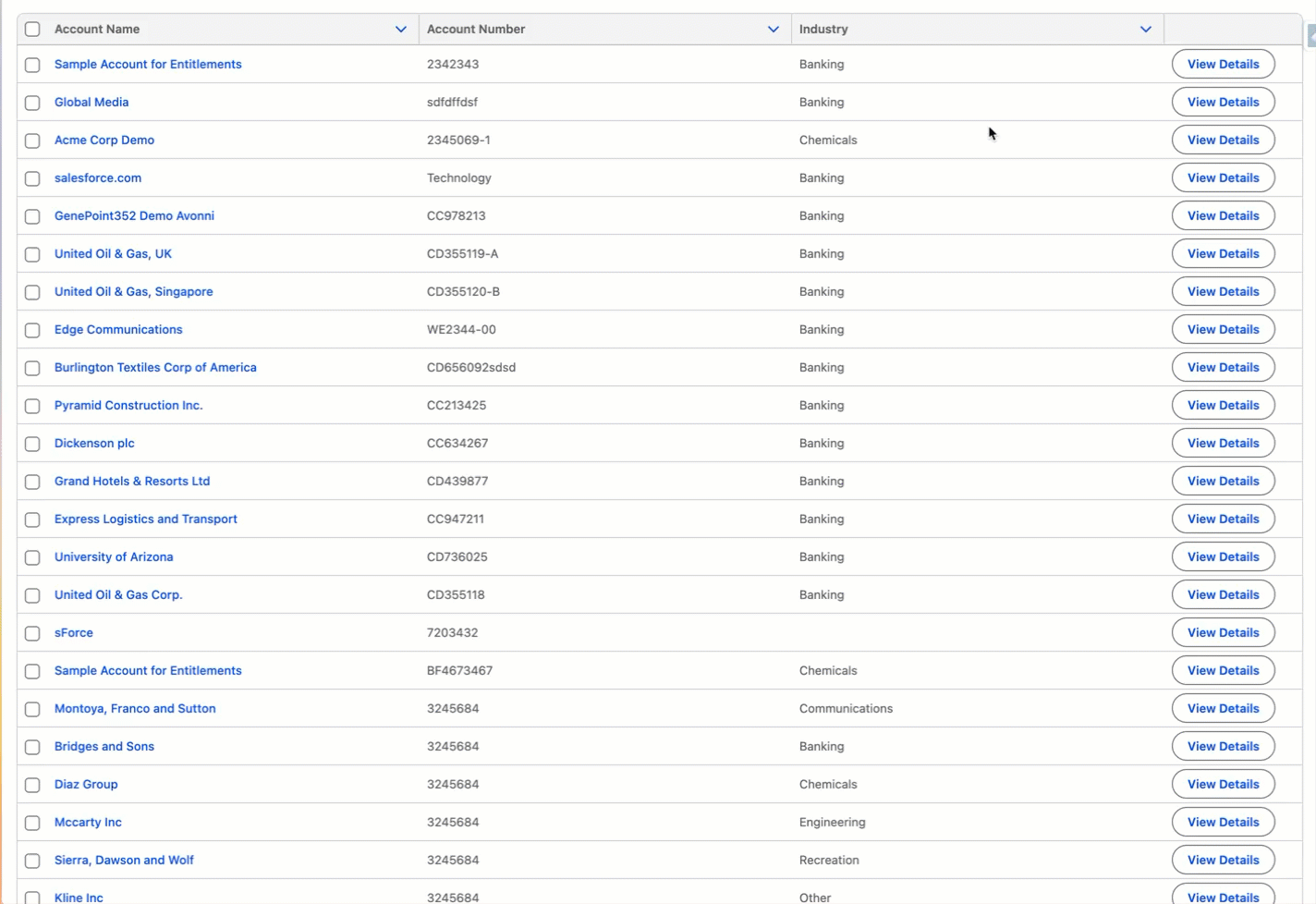Check the box for Acme Corp Demo

point(32,140)
